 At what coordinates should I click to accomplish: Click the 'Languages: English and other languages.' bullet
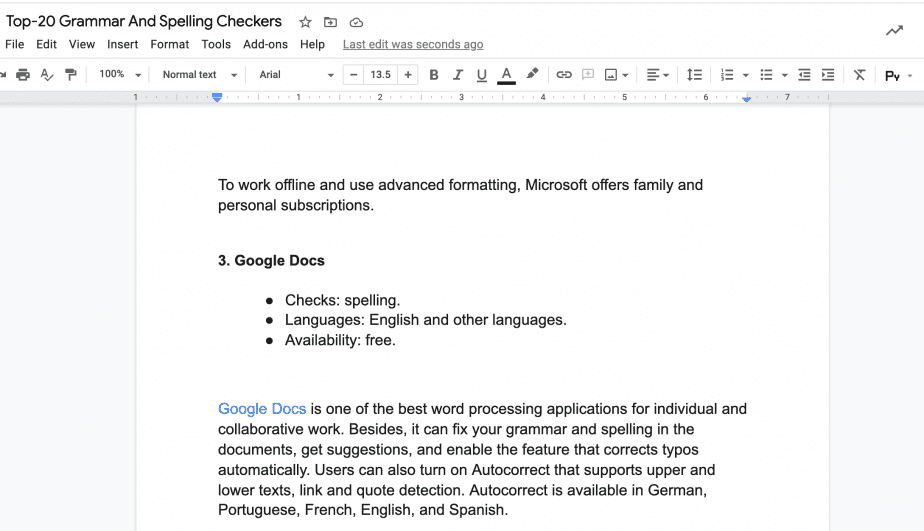(x=425, y=320)
